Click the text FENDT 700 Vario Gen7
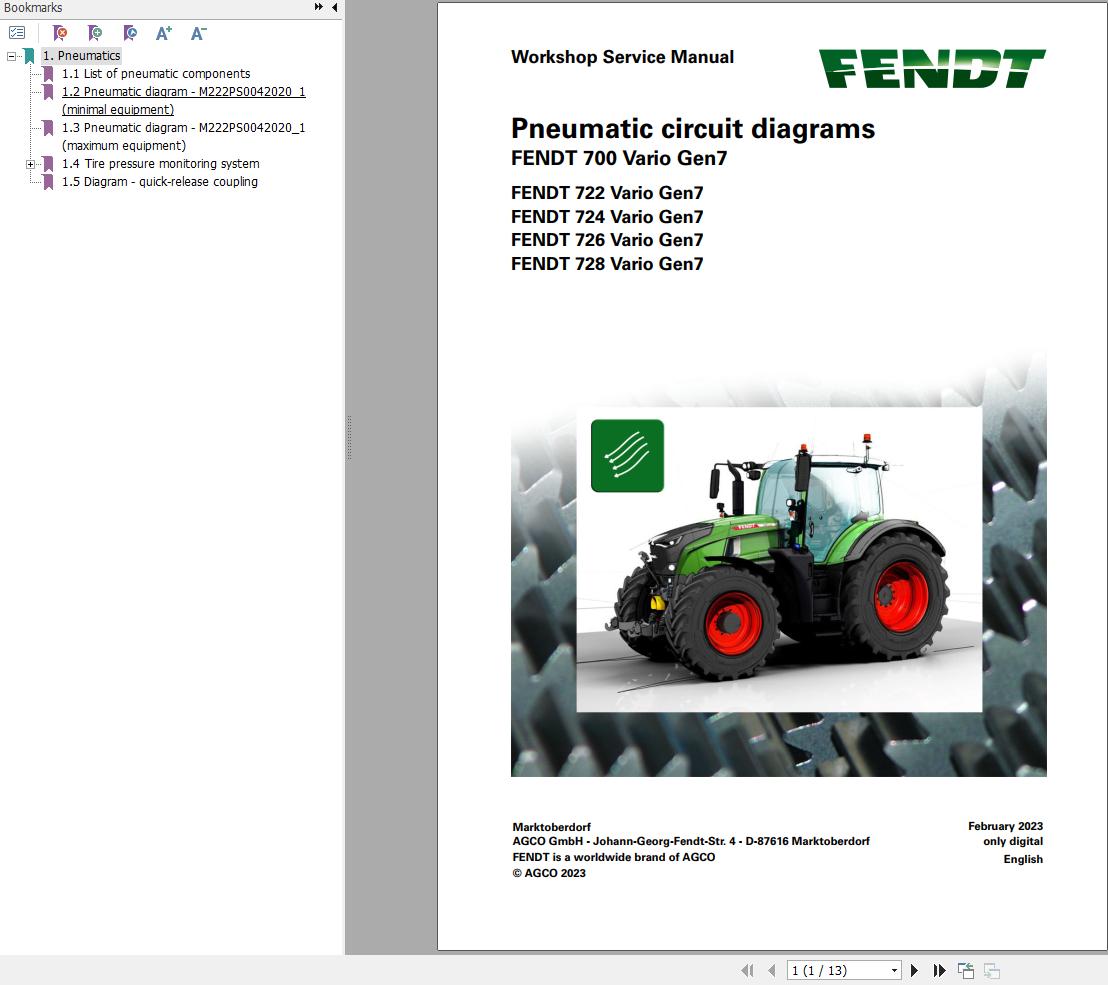1108x985 pixels. 619,158
